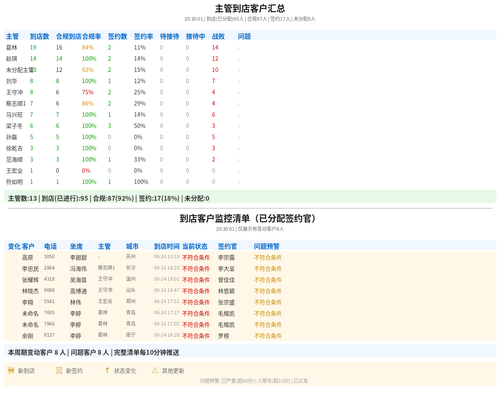Select the 到店数 column header
Screen dimensions: 500x403
[39, 36]
